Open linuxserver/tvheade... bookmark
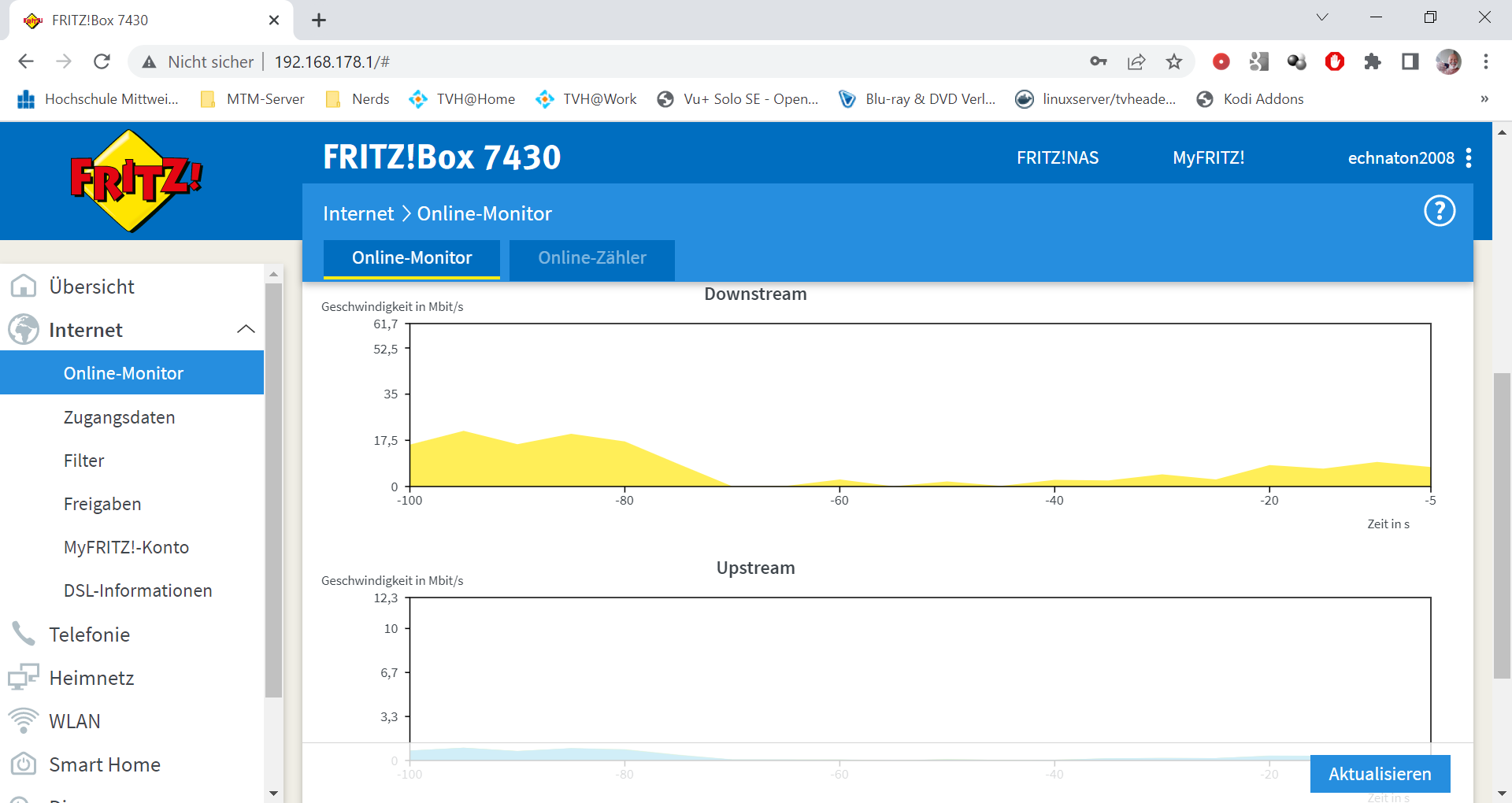The width and height of the screenshot is (1512, 803). click(1096, 99)
